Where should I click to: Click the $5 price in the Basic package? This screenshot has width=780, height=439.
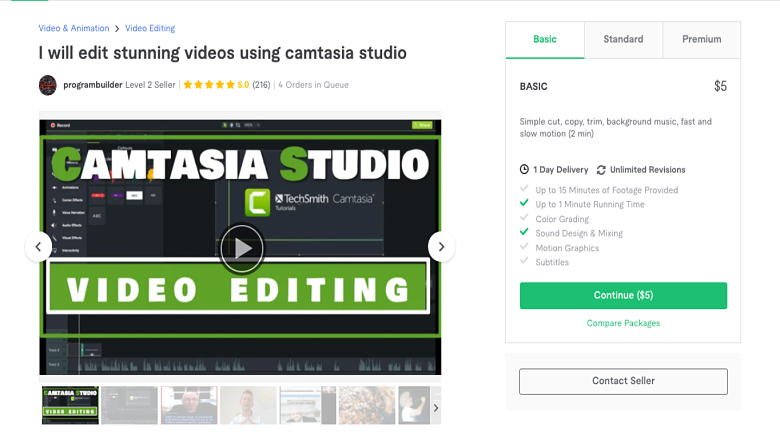(x=720, y=86)
